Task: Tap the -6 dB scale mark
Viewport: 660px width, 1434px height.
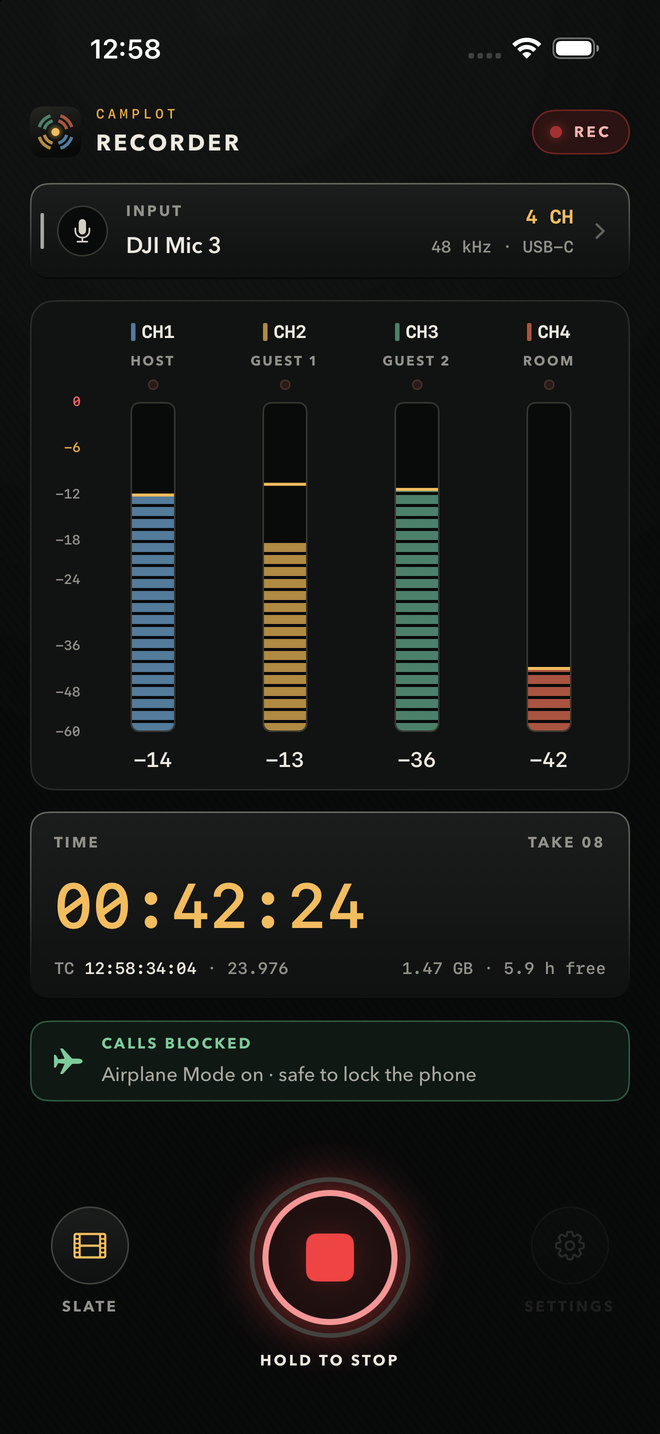Action: coord(72,448)
